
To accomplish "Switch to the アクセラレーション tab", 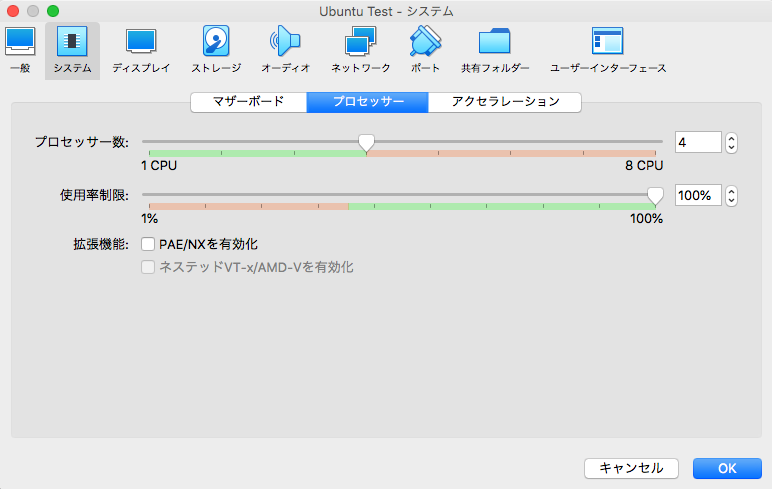I will coord(505,102).
